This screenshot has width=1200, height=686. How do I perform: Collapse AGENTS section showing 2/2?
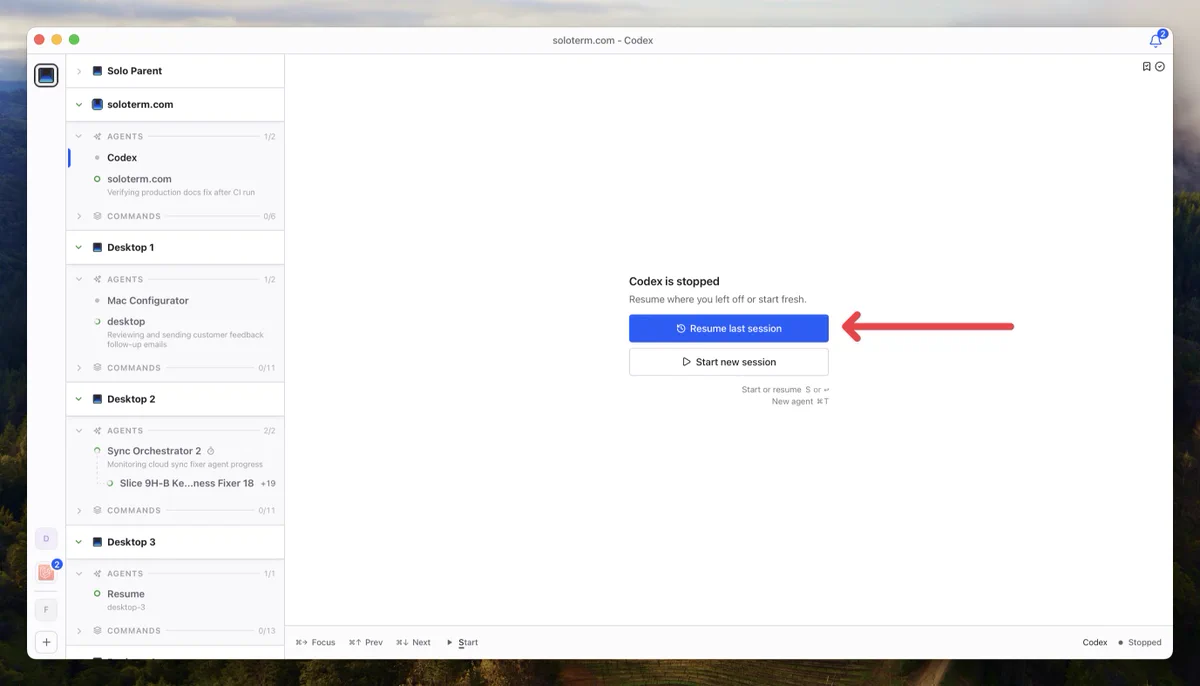click(79, 431)
